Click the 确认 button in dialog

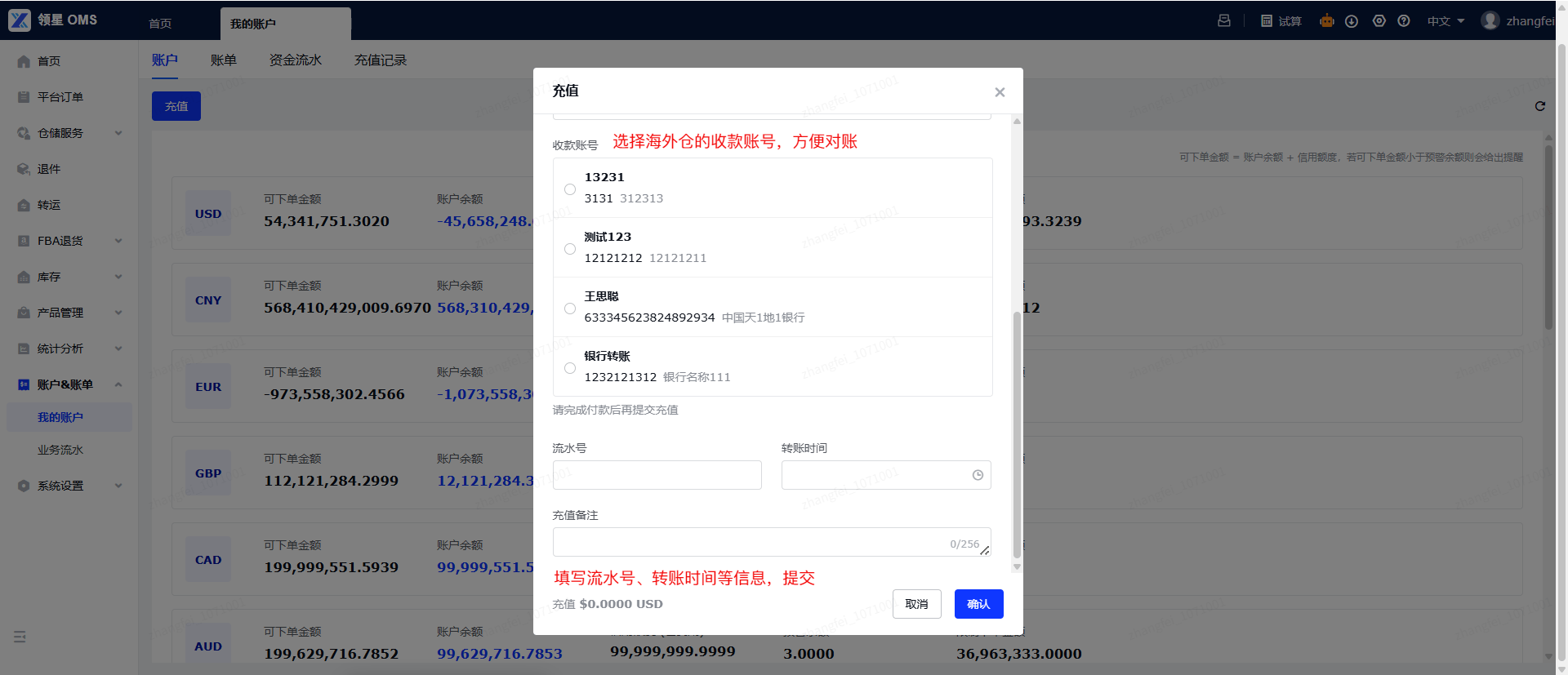click(x=979, y=604)
